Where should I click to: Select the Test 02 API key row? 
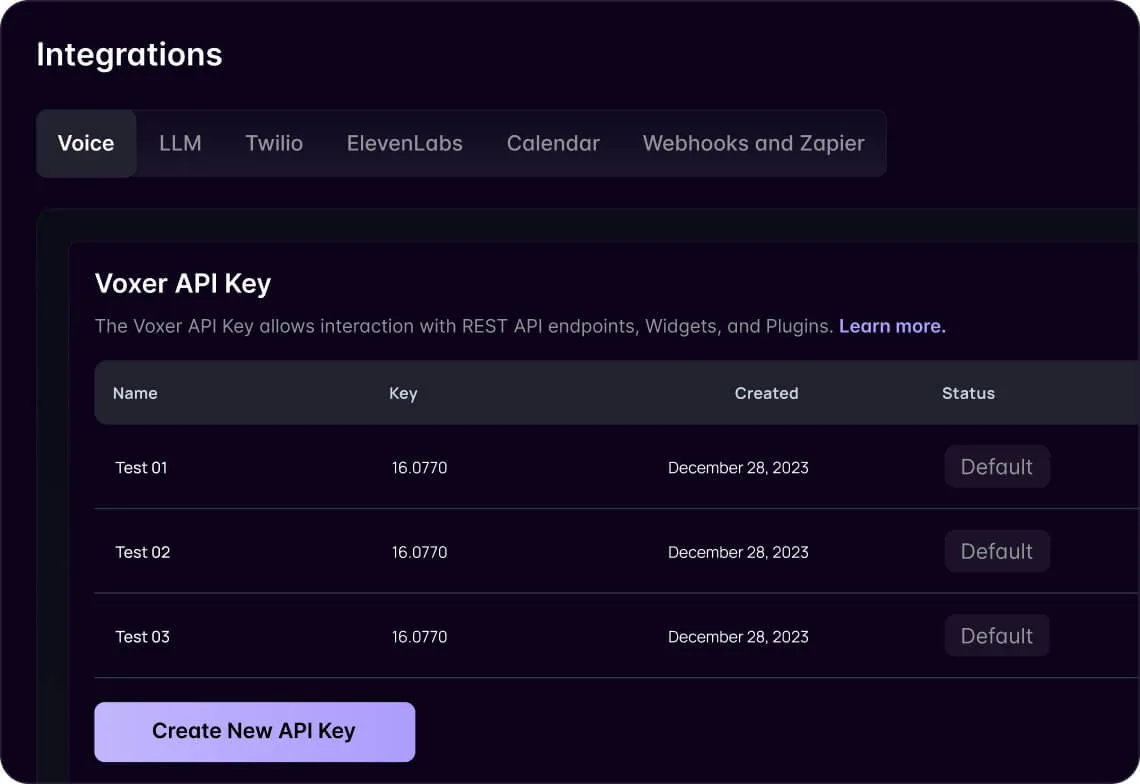141,552
